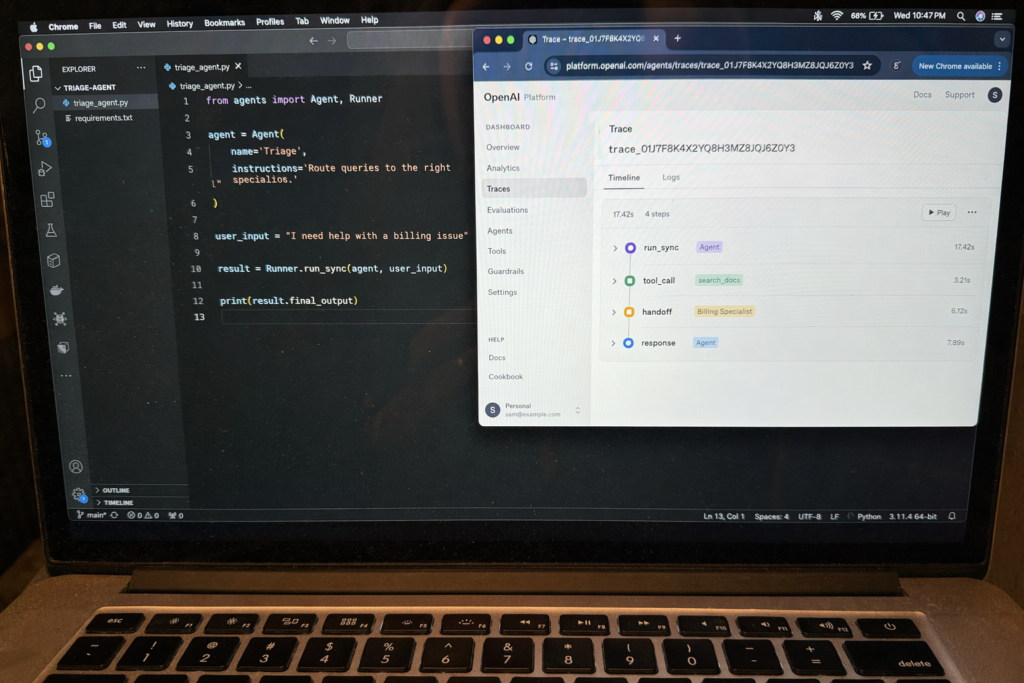
Task: Click New Chrome available button
Action: coord(959,66)
